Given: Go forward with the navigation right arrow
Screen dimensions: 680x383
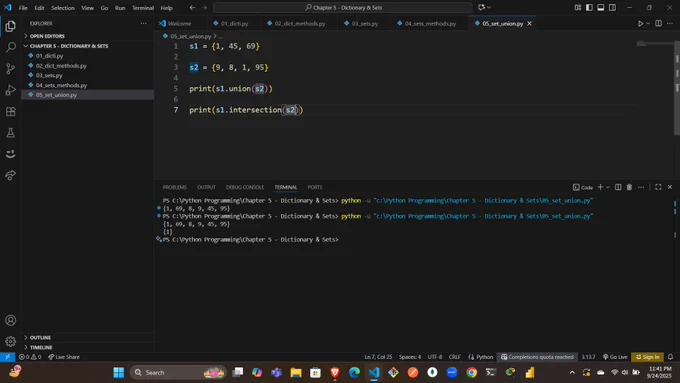Looking at the screenshot, I should tap(204, 7).
